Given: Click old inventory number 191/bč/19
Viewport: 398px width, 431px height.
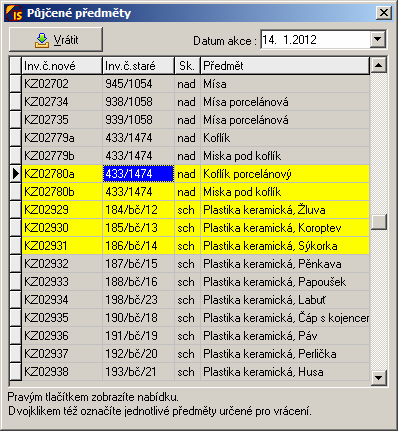Looking at the screenshot, I should (138, 336).
